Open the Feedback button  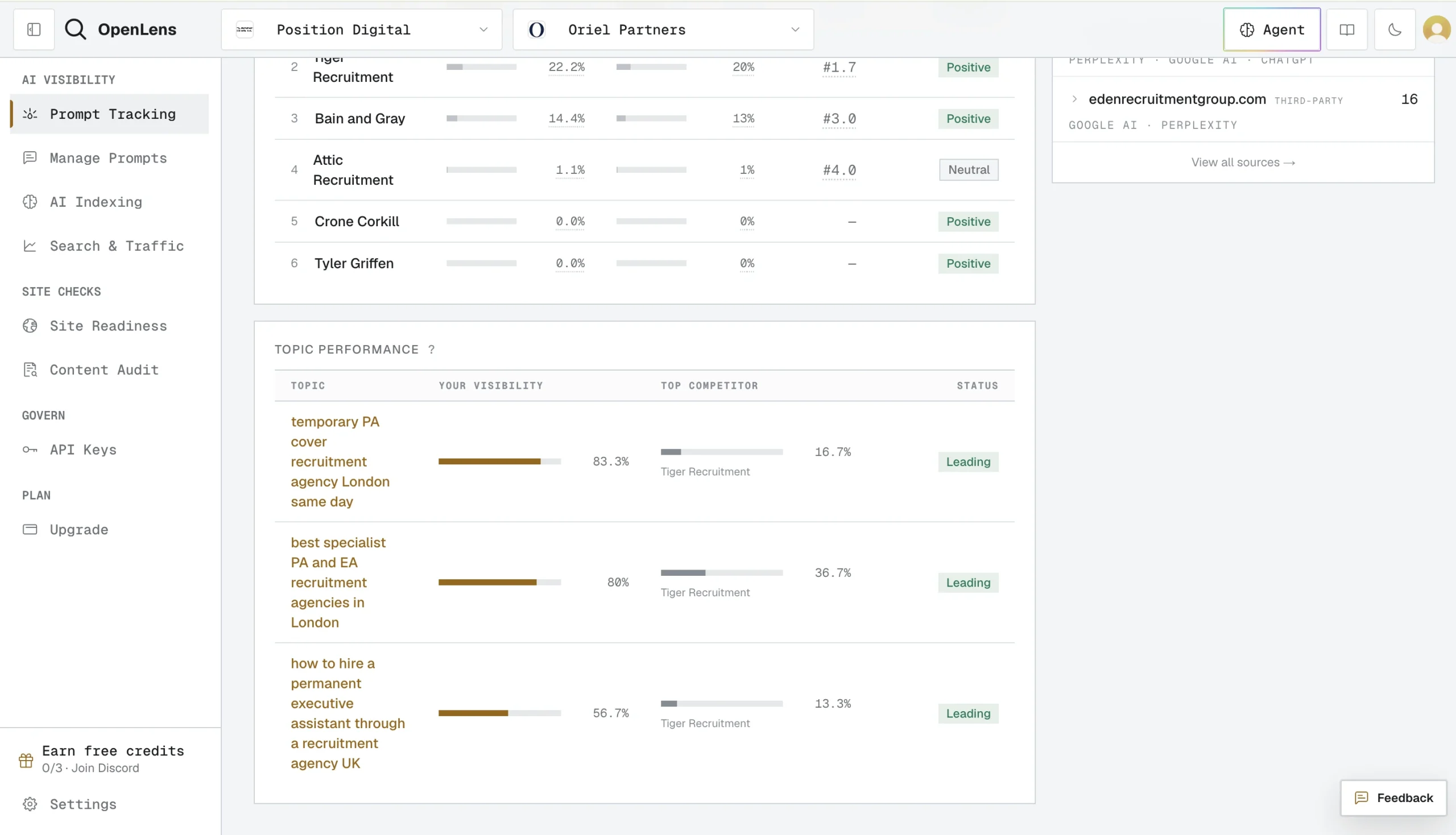click(x=1393, y=797)
